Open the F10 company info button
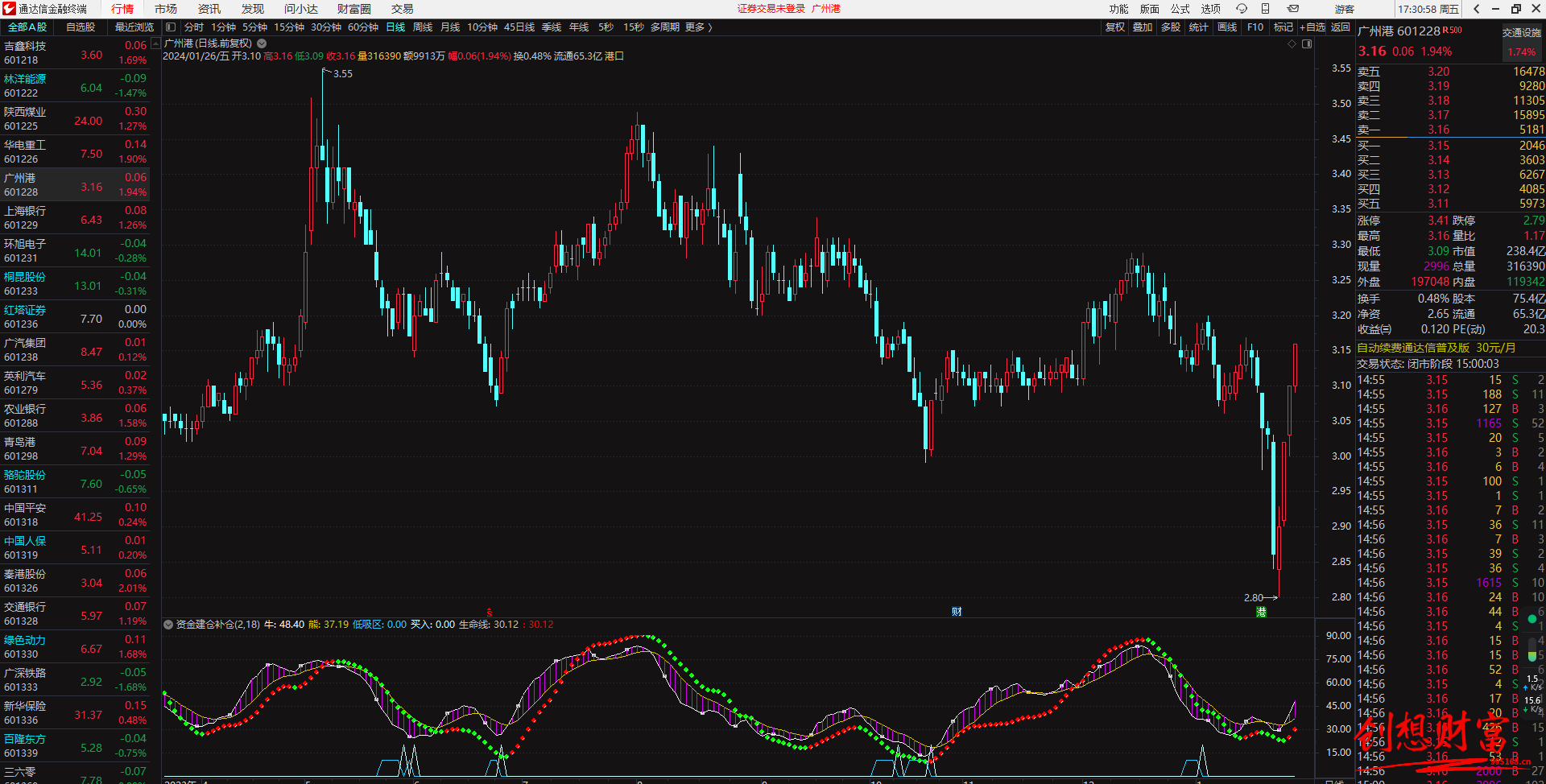This screenshot has width=1546, height=784. pyautogui.click(x=1255, y=27)
